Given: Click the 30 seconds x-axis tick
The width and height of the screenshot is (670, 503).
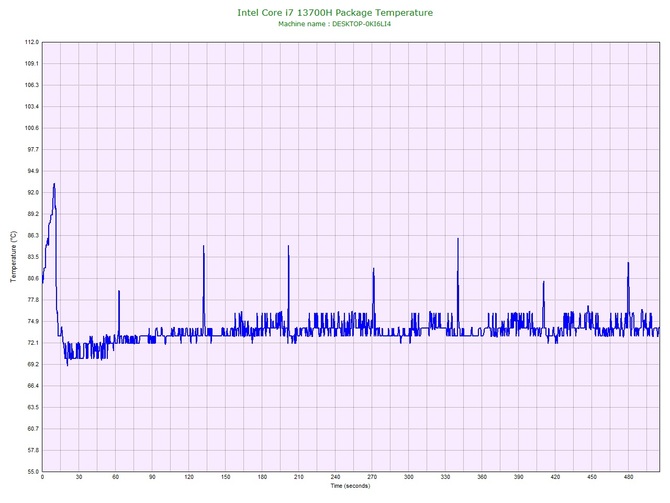Looking at the screenshot, I should click(79, 477).
